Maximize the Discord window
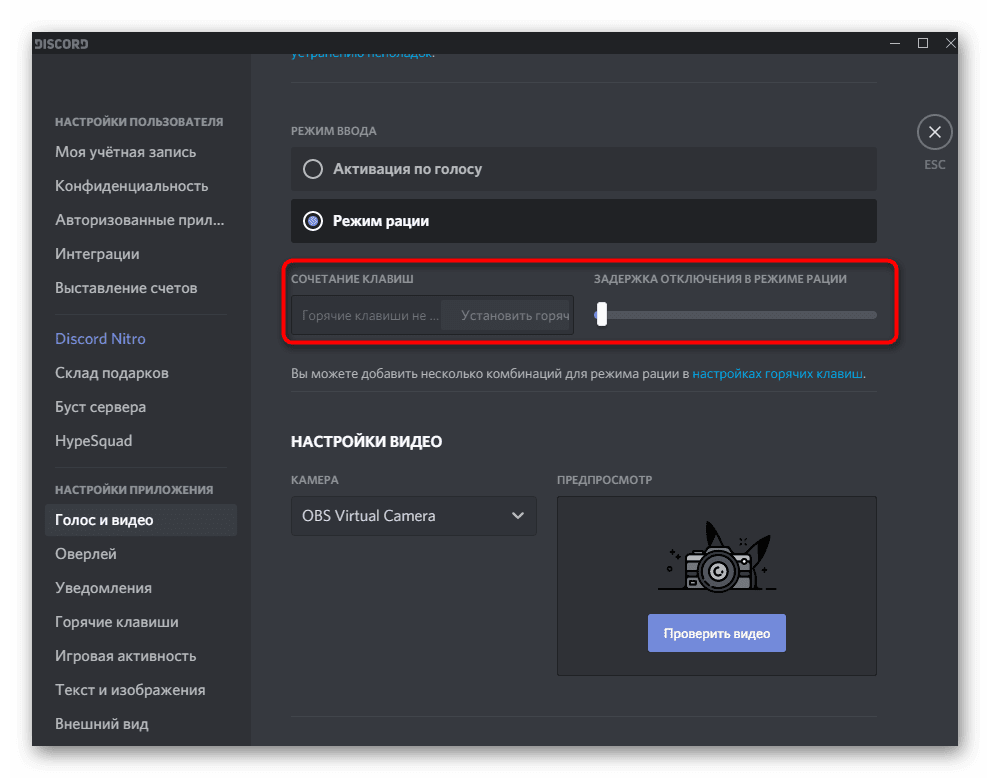 (x=922, y=43)
